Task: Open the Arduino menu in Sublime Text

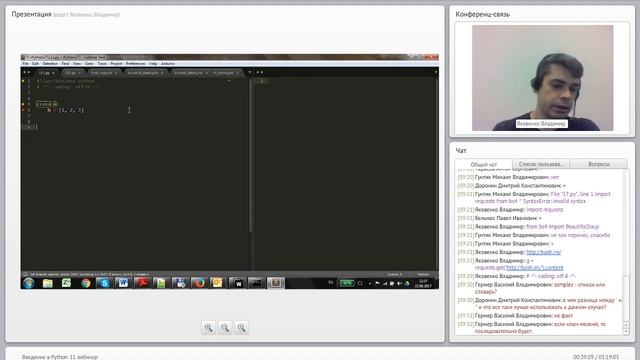Action: 168,64
